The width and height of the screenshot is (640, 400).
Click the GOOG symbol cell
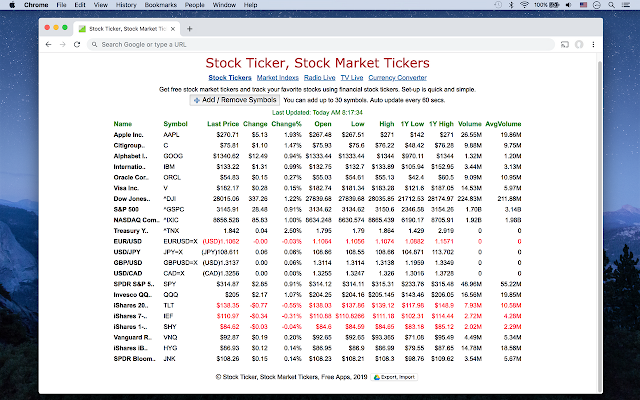coord(173,156)
